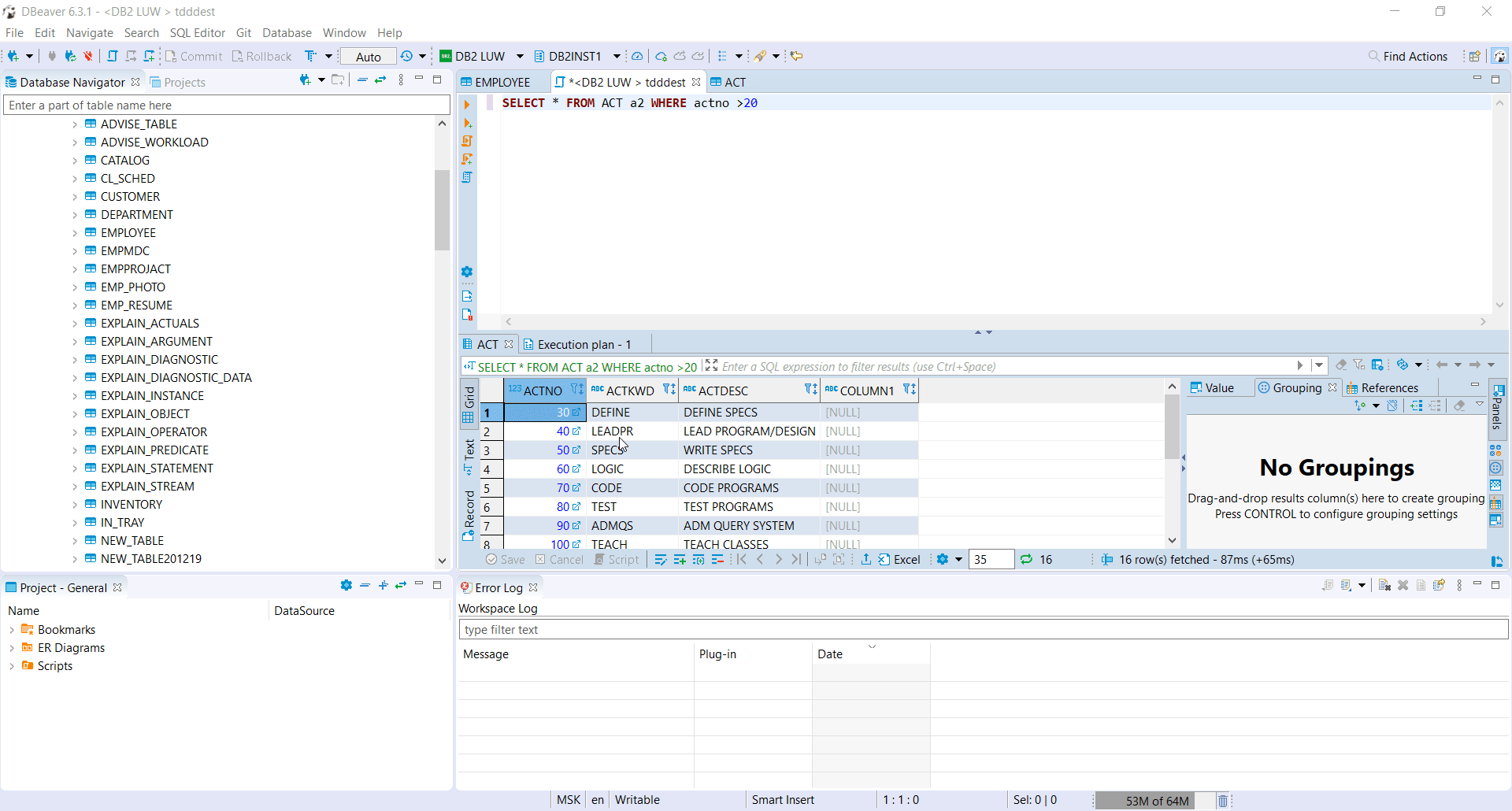
Task: Expand the EMPLOYEE table node
Action: coord(75,233)
